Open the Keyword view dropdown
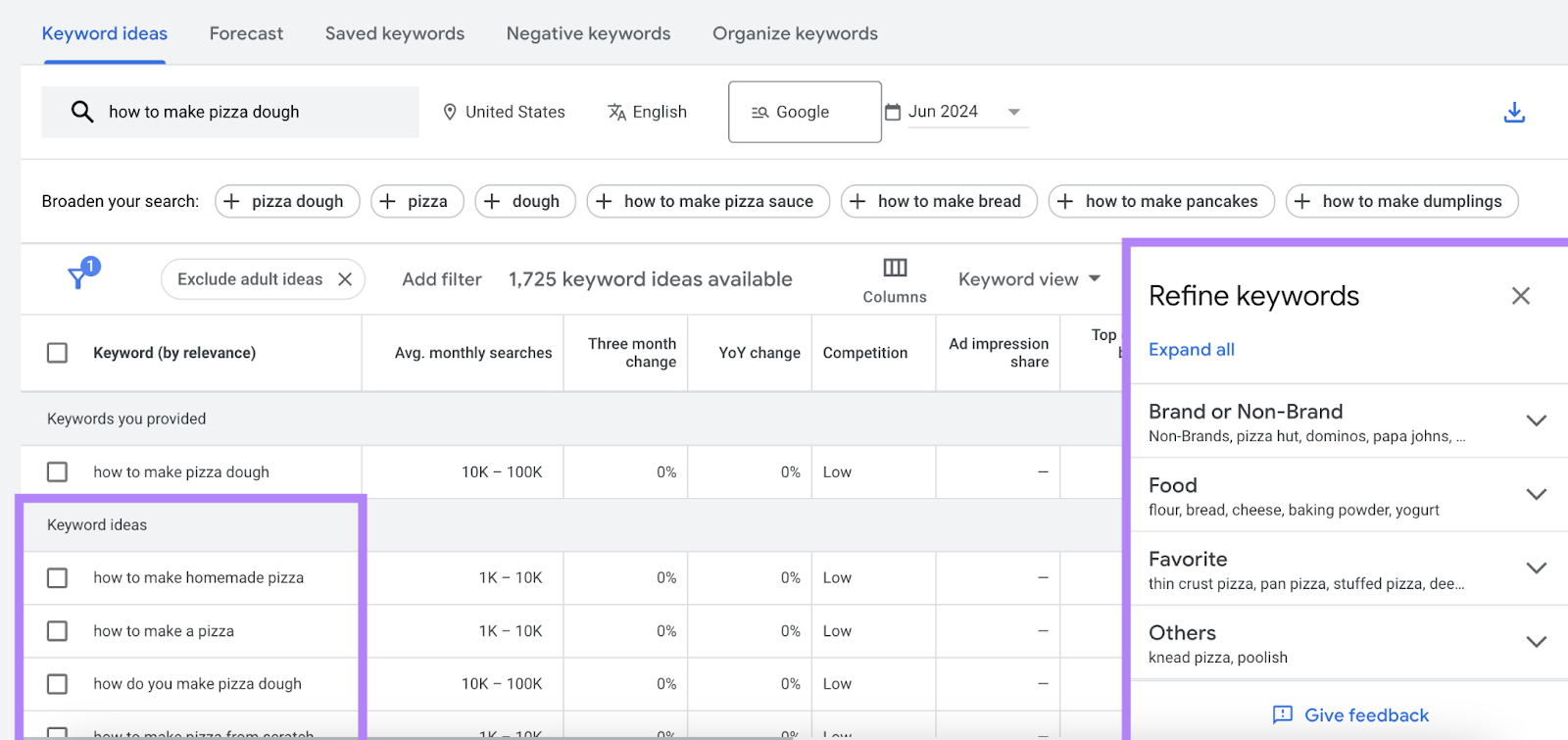The height and width of the screenshot is (740, 1568). point(1029,279)
